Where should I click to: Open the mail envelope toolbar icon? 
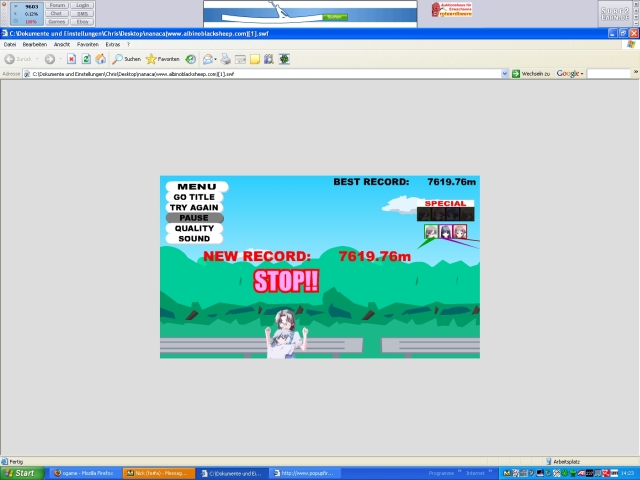click(x=208, y=59)
